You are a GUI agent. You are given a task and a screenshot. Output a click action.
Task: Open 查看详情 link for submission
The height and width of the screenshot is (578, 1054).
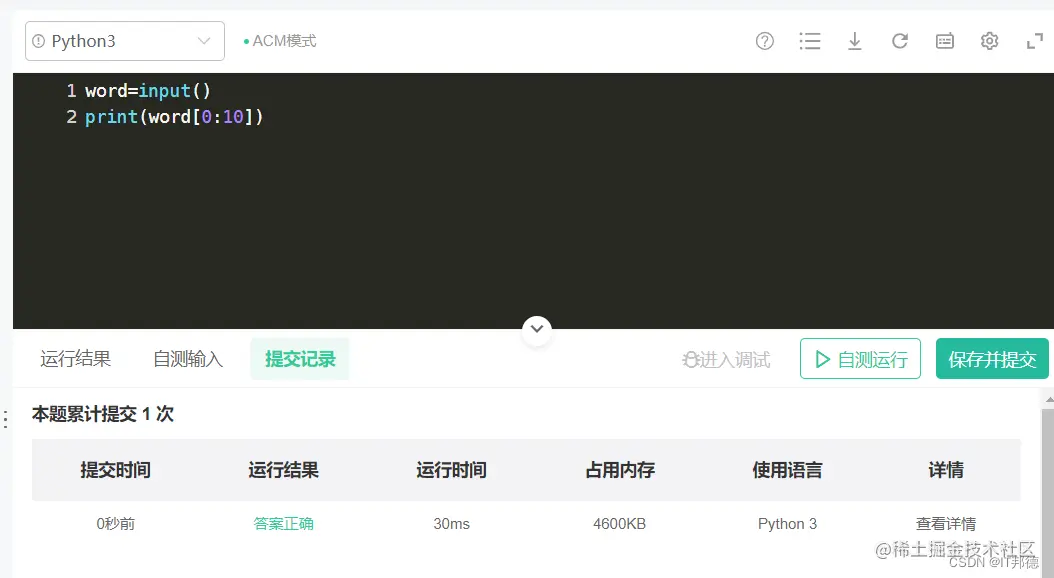[x=946, y=524]
